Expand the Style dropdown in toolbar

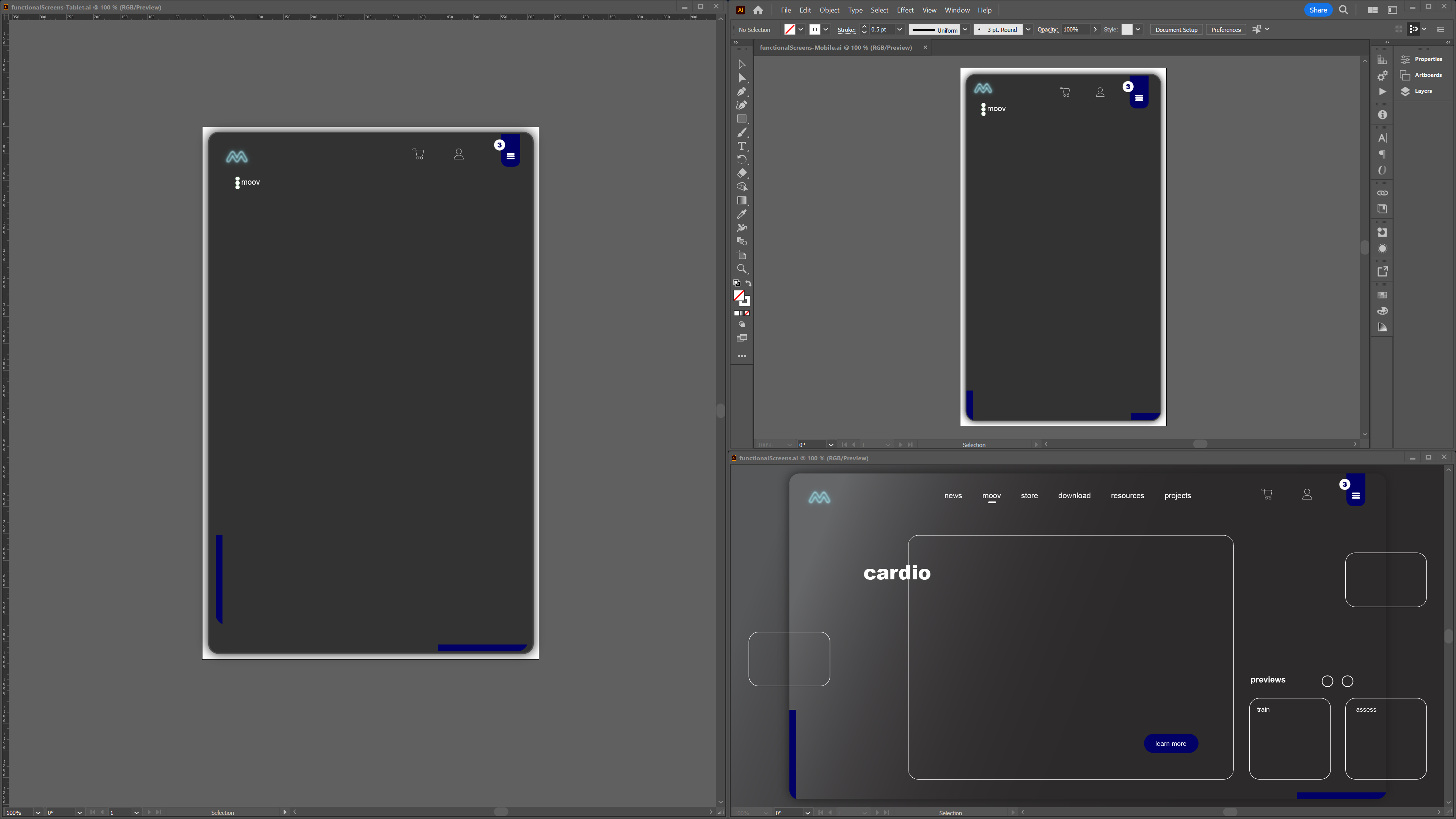1138,29
